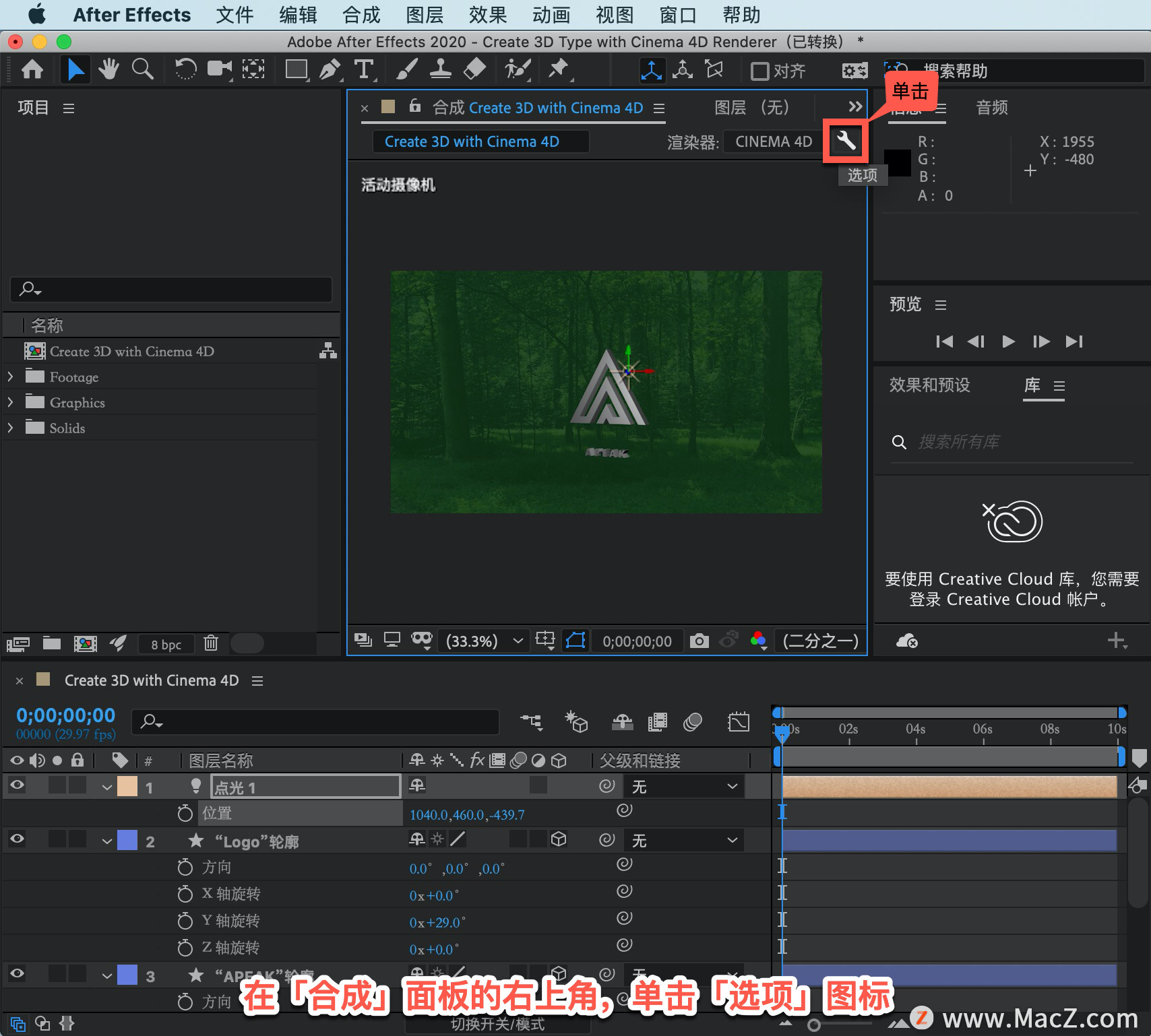1151x1036 pixels.
Task: Open the 效果 menu
Action: (x=488, y=15)
